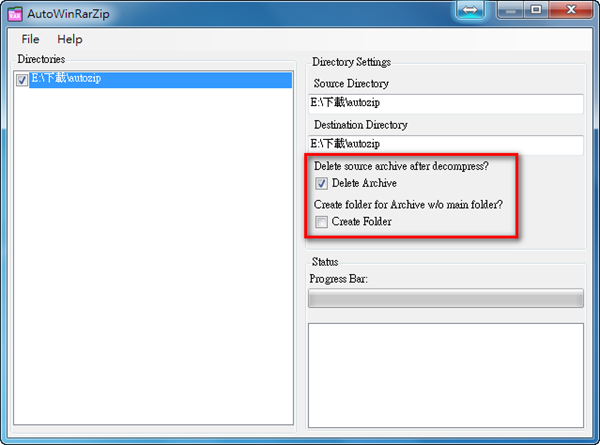Click the 'Source Directory' label

point(351,83)
